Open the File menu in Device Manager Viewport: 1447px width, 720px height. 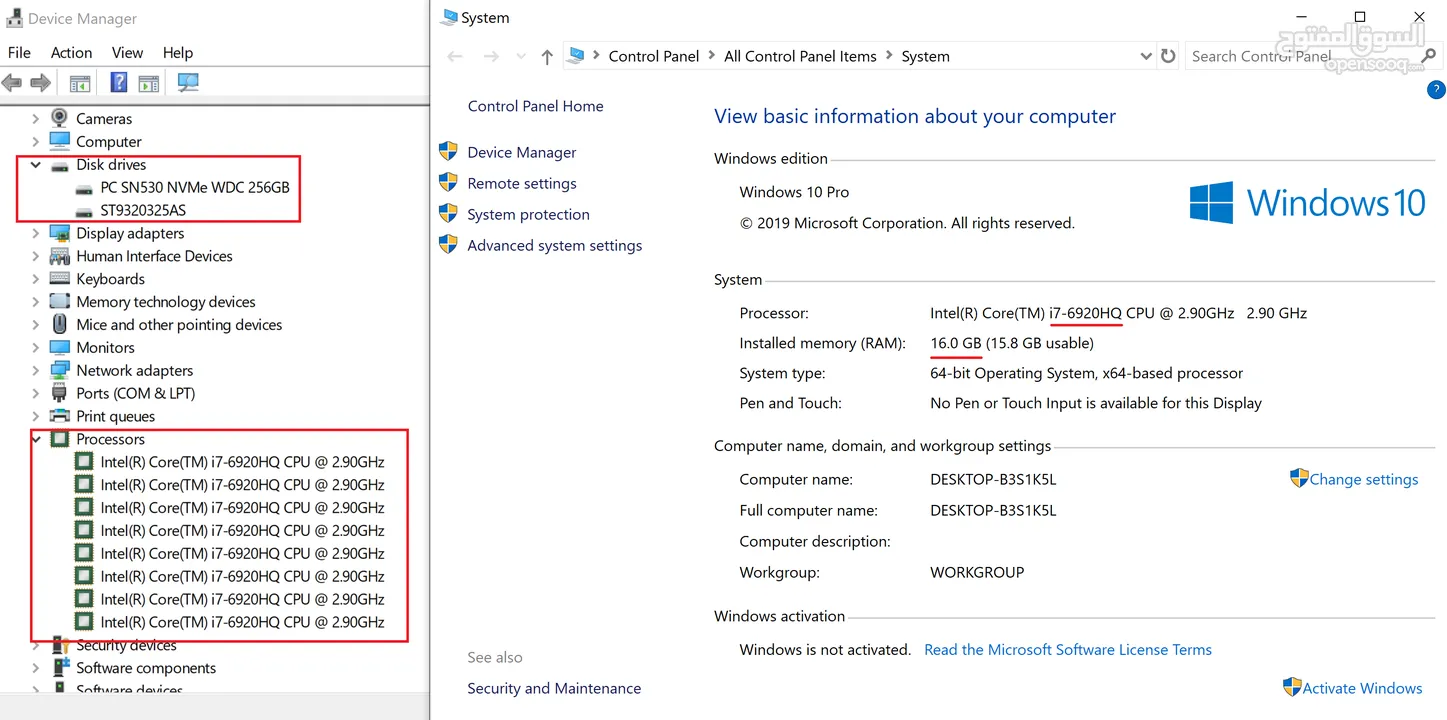pyautogui.click(x=19, y=52)
